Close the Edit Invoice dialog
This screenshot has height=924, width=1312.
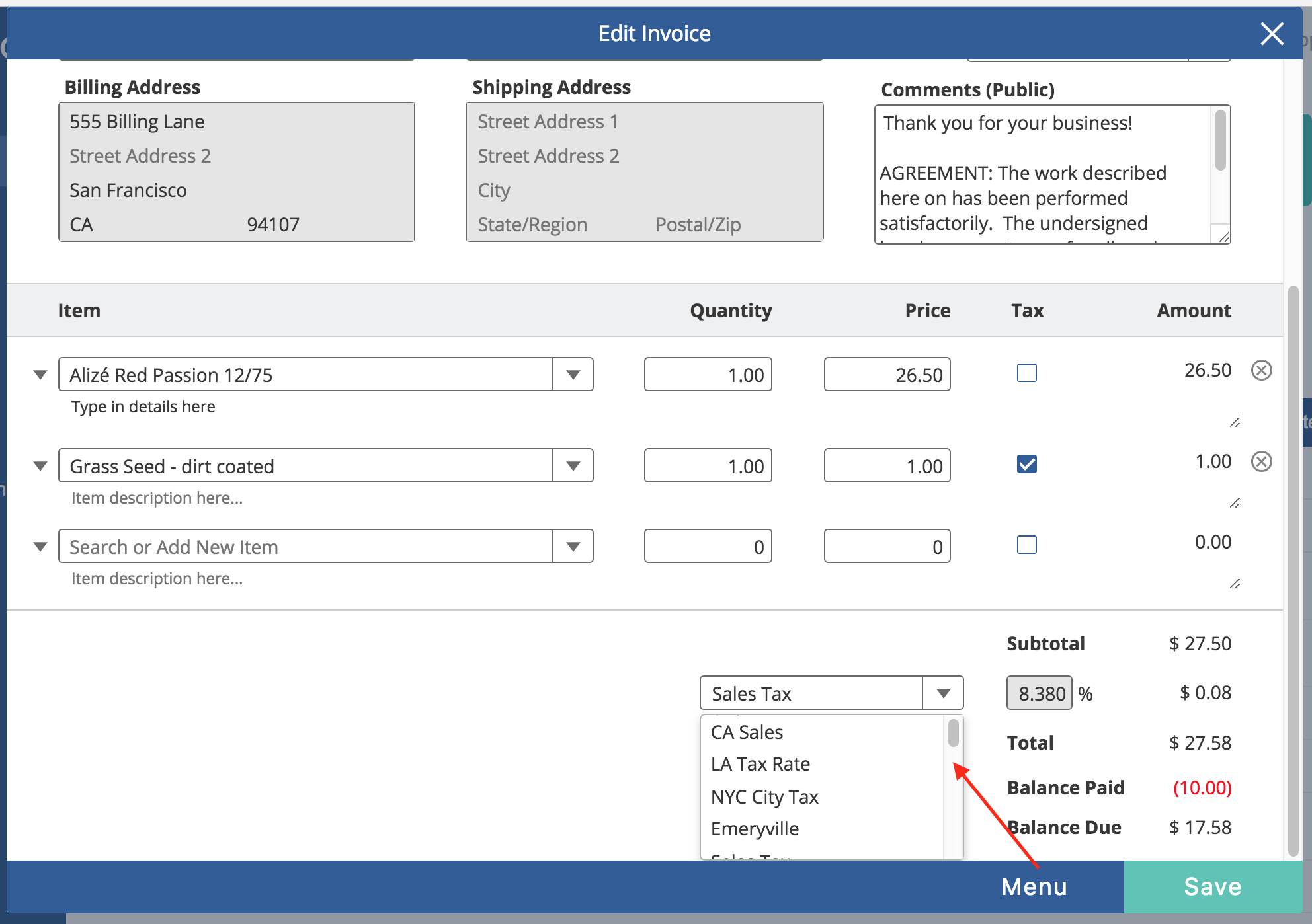(x=1272, y=34)
